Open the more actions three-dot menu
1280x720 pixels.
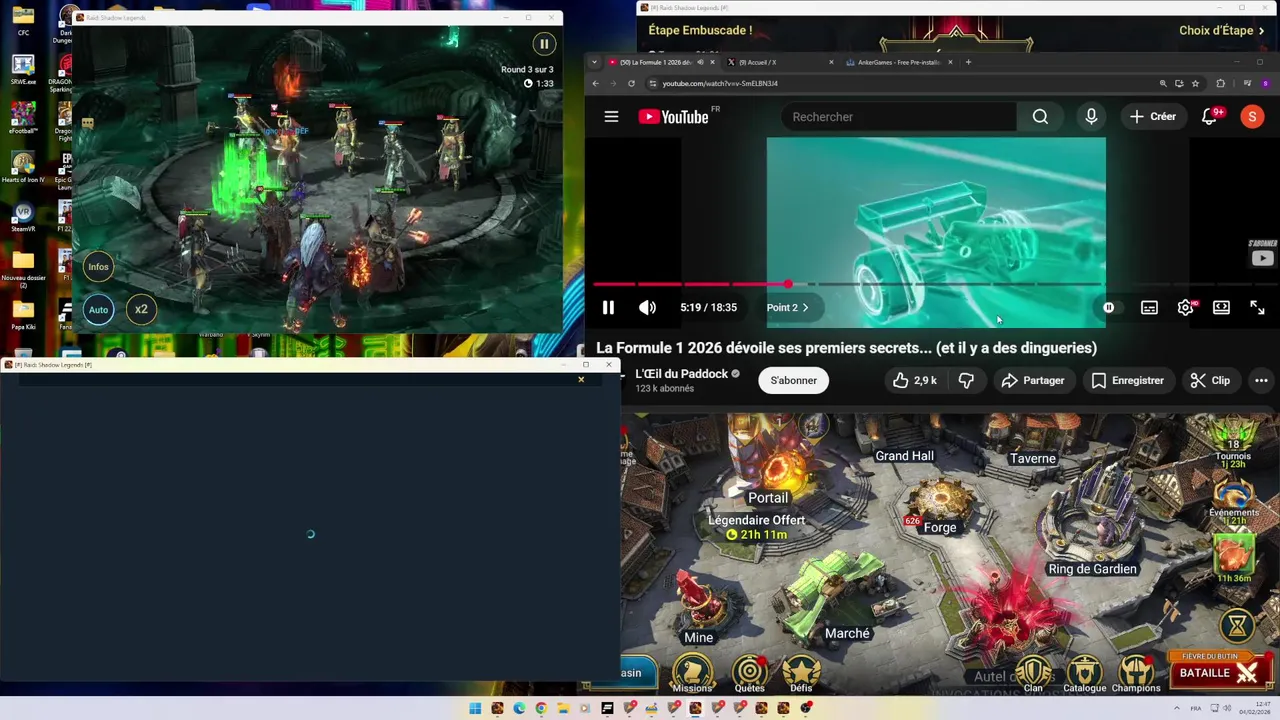pos(1261,381)
